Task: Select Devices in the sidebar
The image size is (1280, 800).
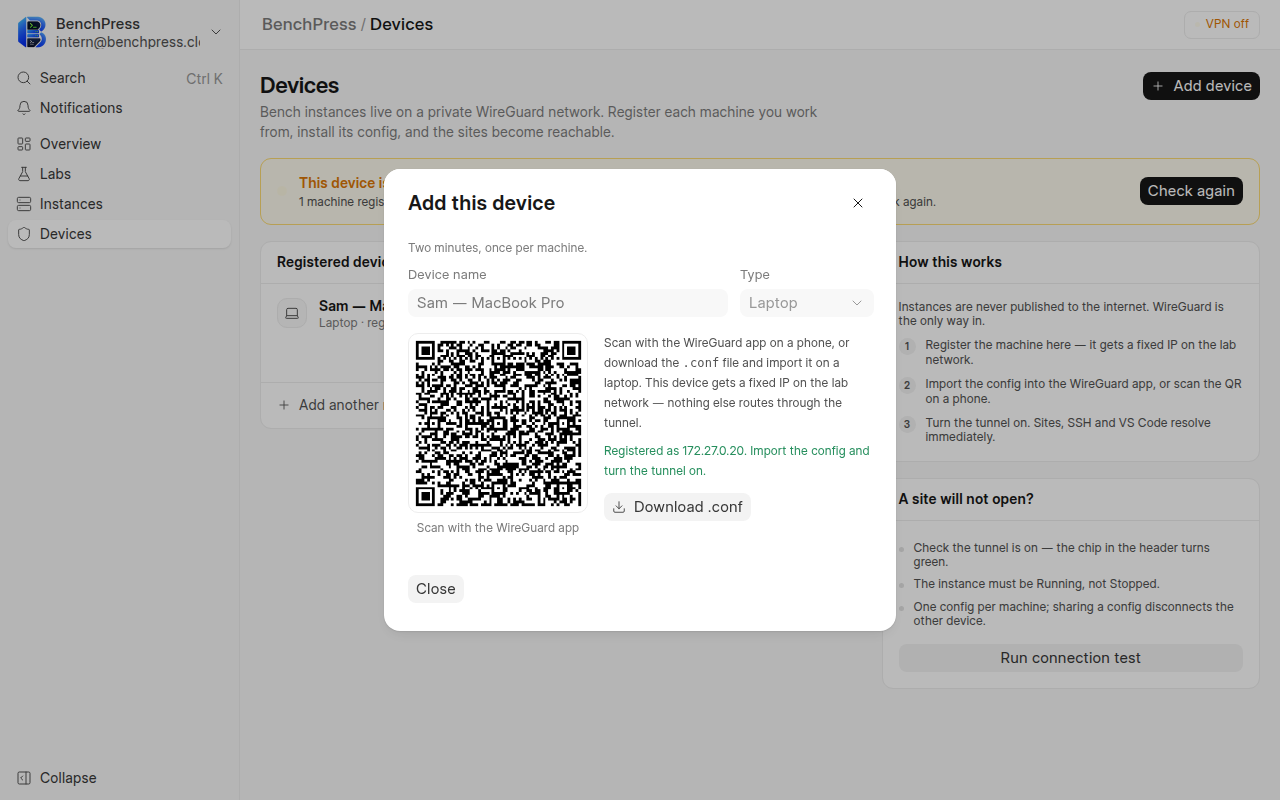Action: coord(120,234)
